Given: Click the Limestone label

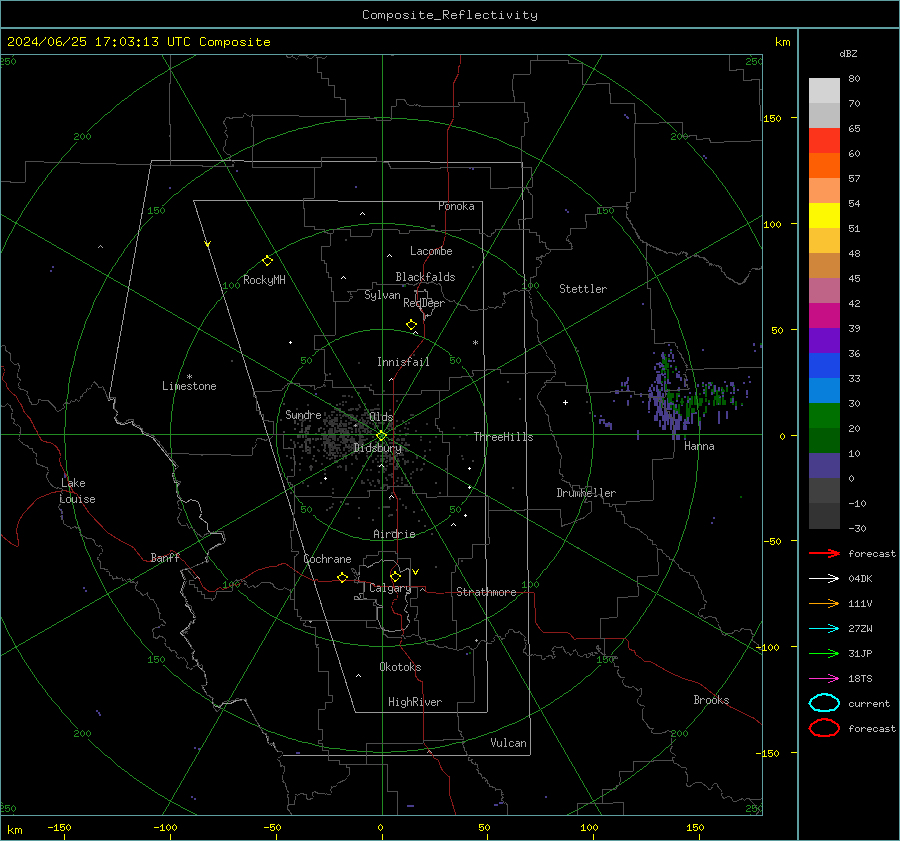Looking at the screenshot, I should pyautogui.click(x=189, y=386).
